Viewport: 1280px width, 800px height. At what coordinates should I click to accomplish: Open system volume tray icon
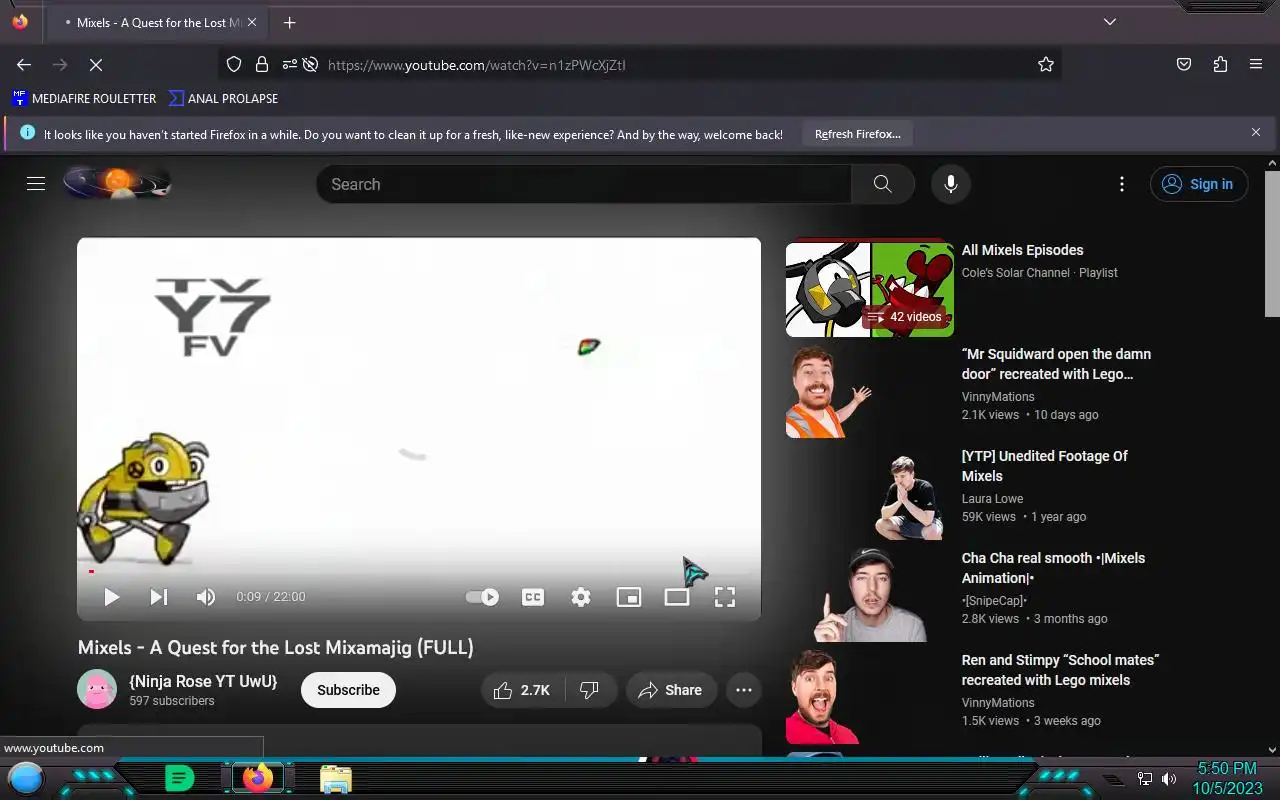click(x=1169, y=779)
